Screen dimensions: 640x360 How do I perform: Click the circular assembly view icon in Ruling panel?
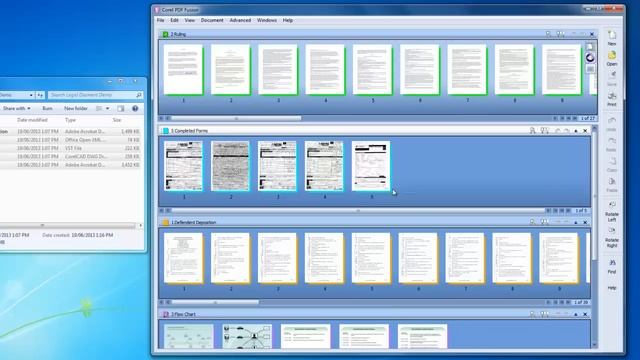(x=590, y=58)
